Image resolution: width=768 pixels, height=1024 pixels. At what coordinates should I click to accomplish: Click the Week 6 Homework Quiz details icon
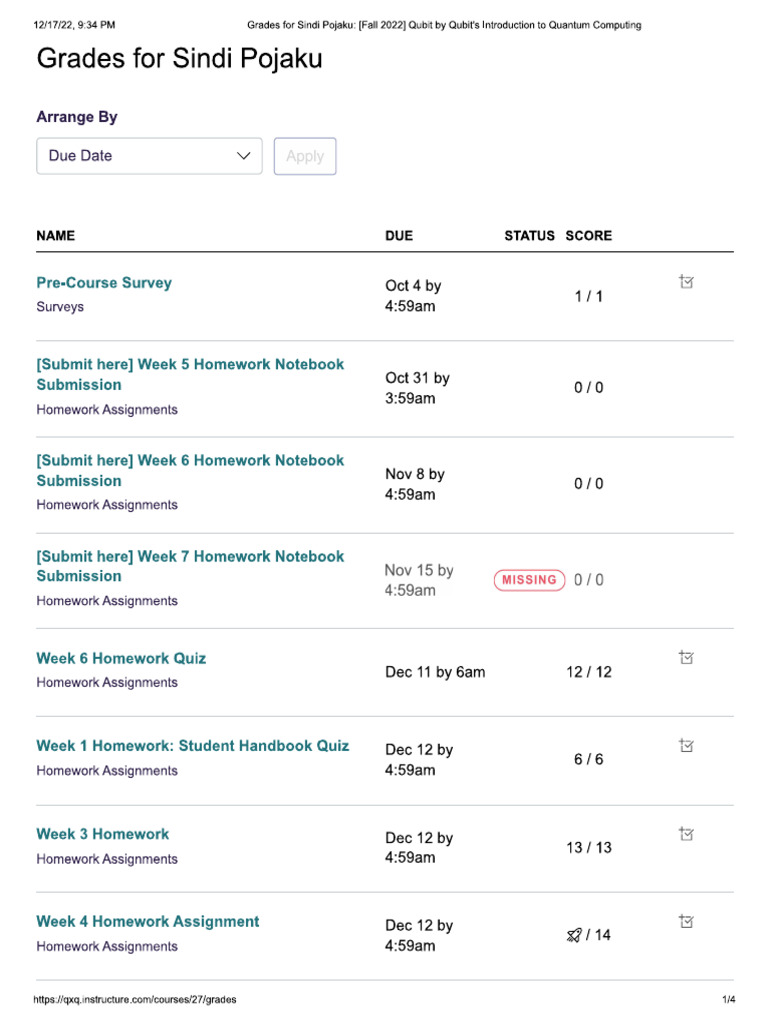[x=686, y=657]
